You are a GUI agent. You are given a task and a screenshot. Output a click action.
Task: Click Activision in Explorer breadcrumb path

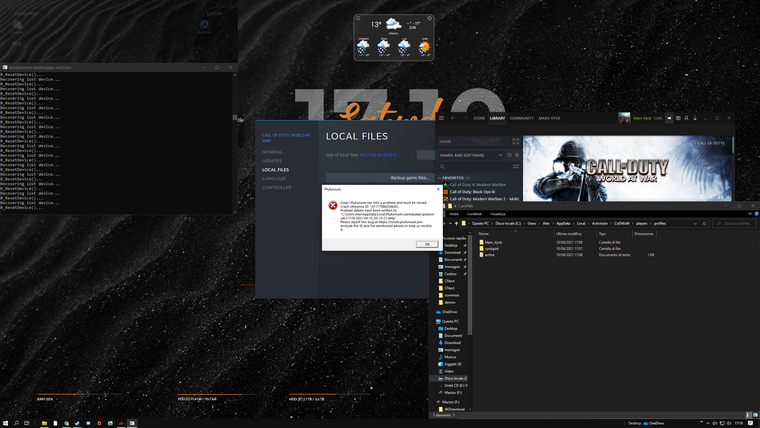[600, 223]
